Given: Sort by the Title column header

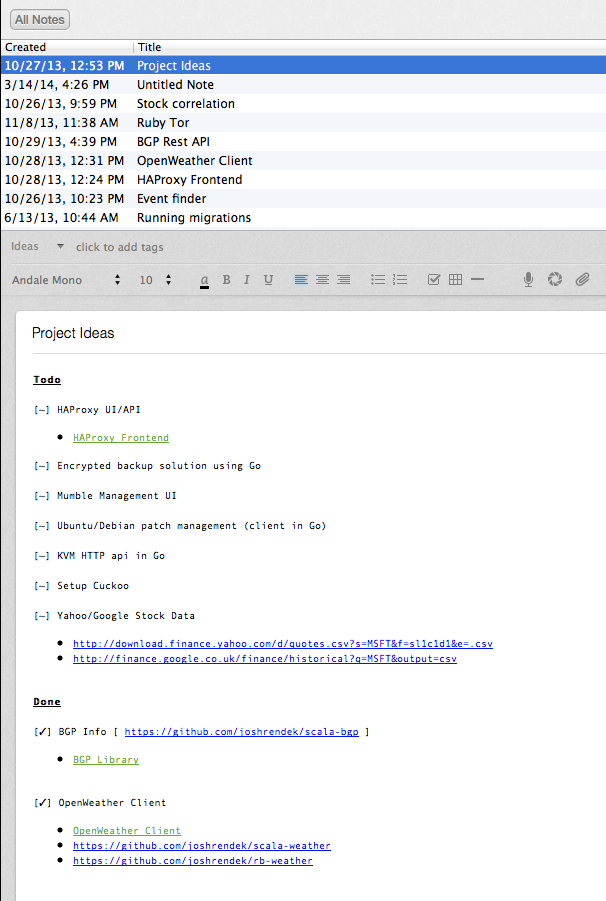Looking at the screenshot, I should coord(370,47).
